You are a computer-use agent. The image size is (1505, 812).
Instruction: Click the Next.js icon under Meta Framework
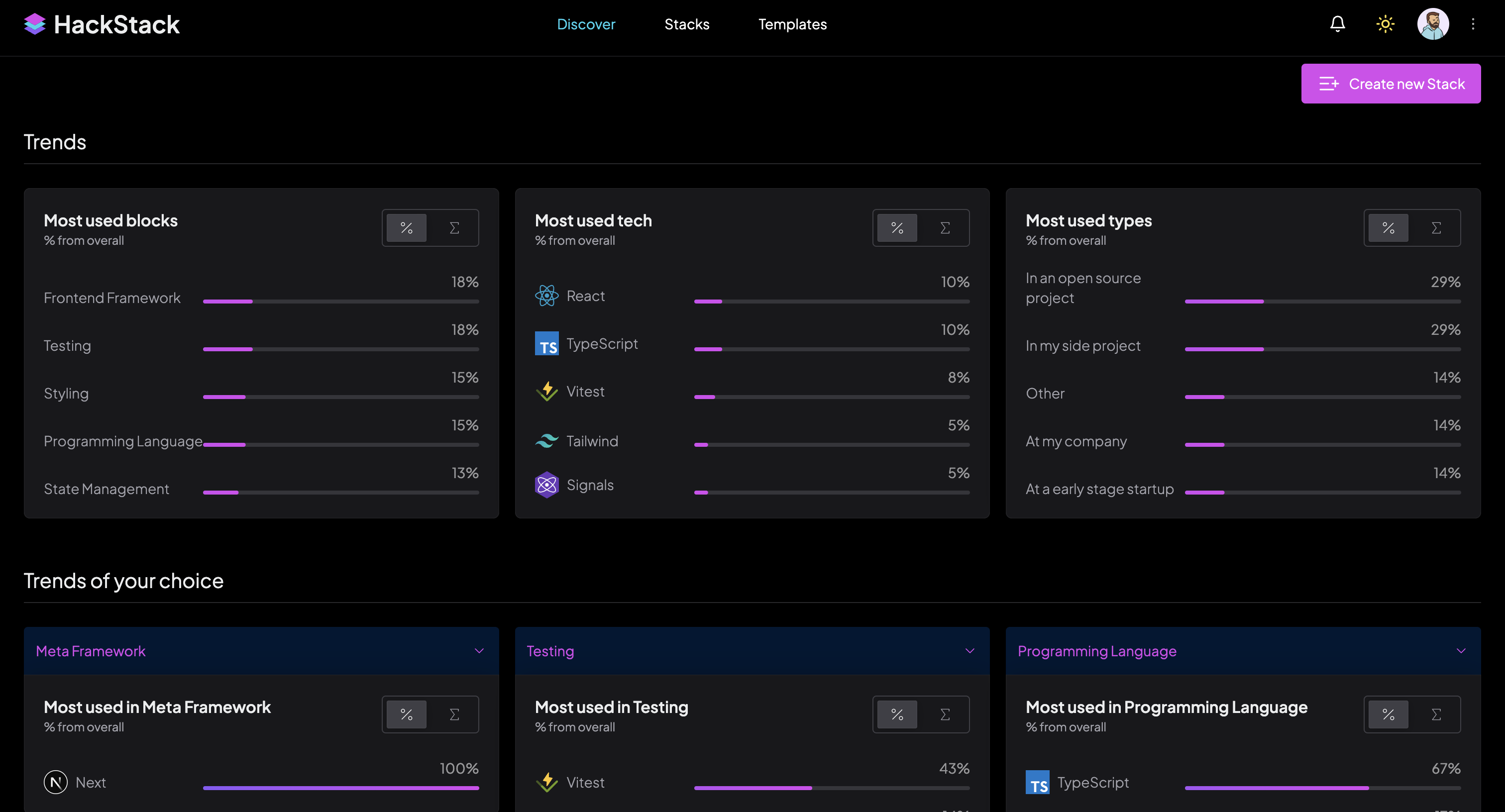56,782
